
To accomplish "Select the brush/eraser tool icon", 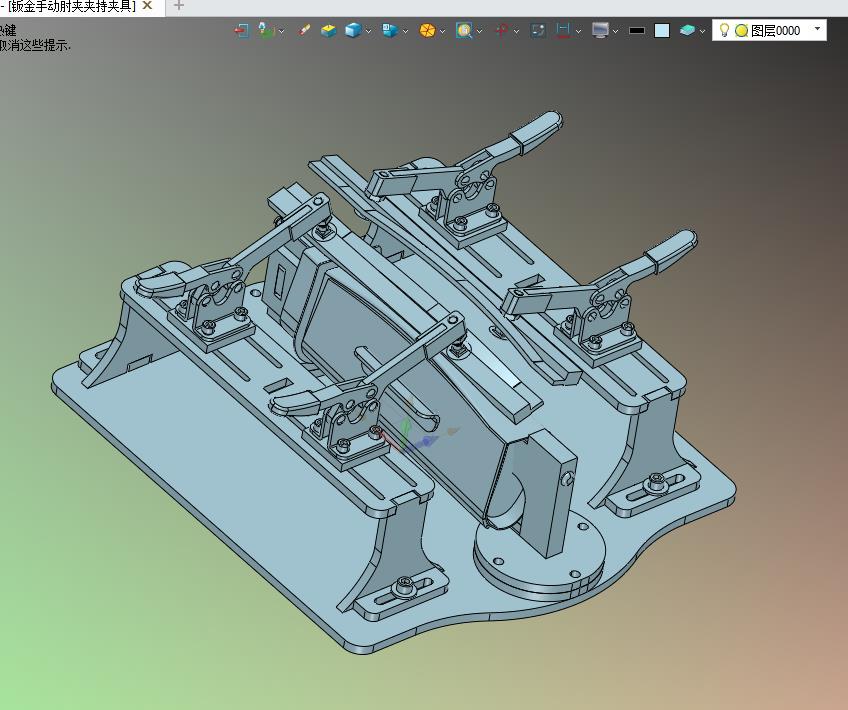I will click(x=304, y=30).
